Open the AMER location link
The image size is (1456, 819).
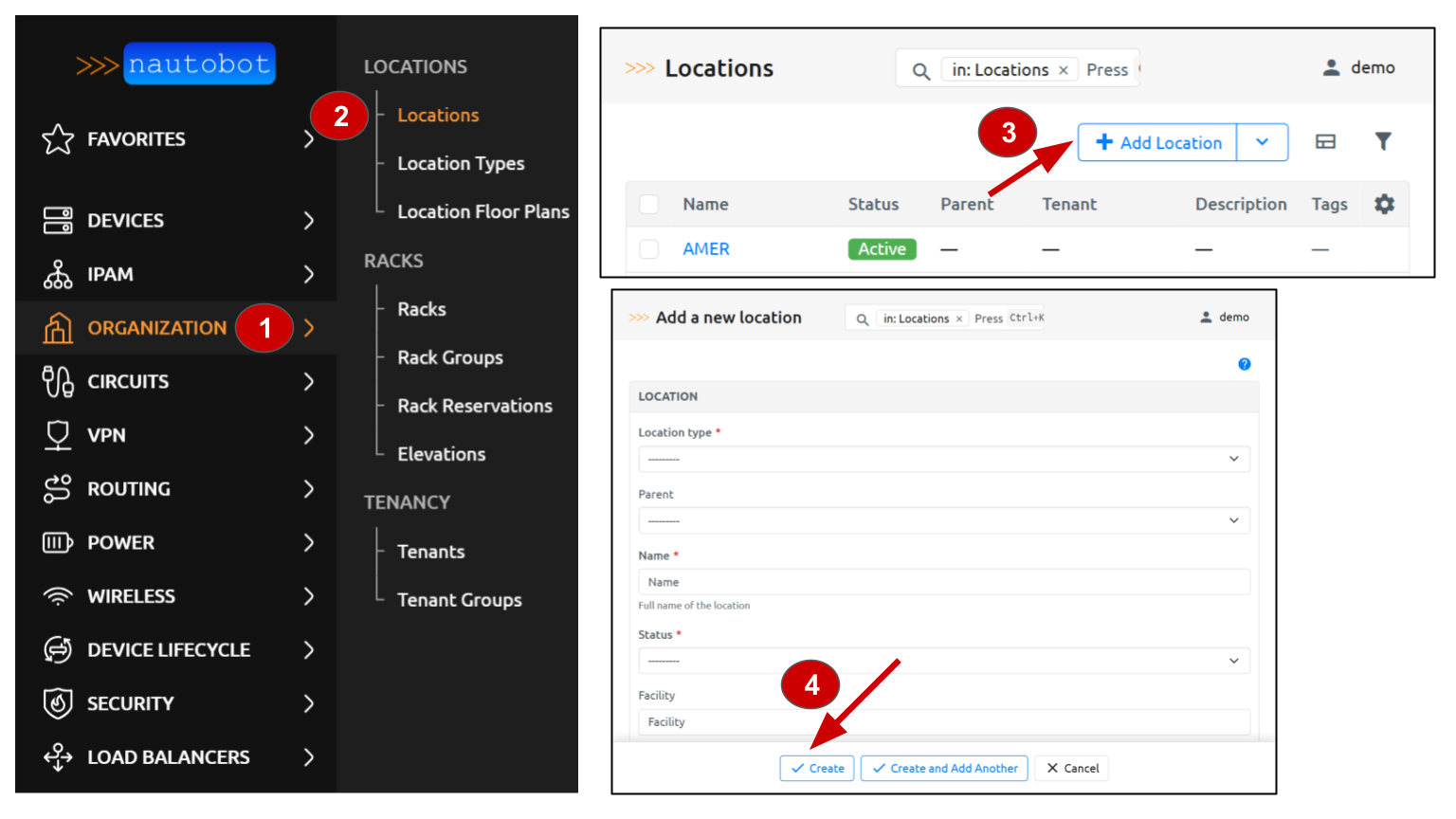click(x=706, y=249)
